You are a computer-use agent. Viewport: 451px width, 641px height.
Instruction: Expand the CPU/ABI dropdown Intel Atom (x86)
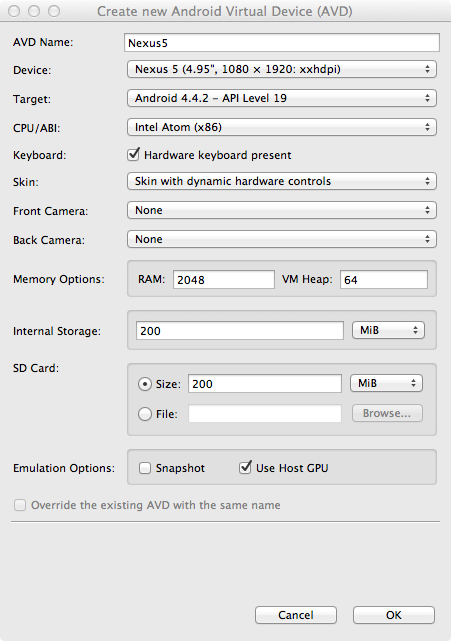coord(282,127)
